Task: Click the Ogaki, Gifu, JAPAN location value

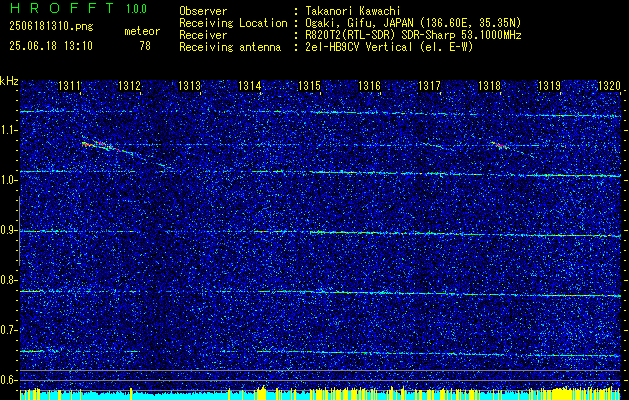Action: [413, 23]
